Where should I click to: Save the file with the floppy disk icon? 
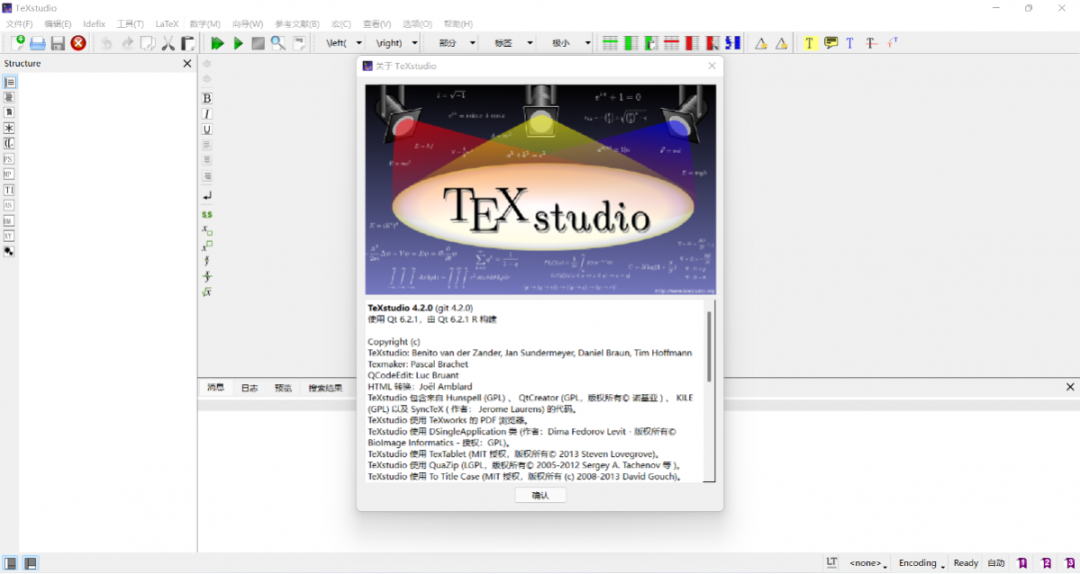pos(58,43)
